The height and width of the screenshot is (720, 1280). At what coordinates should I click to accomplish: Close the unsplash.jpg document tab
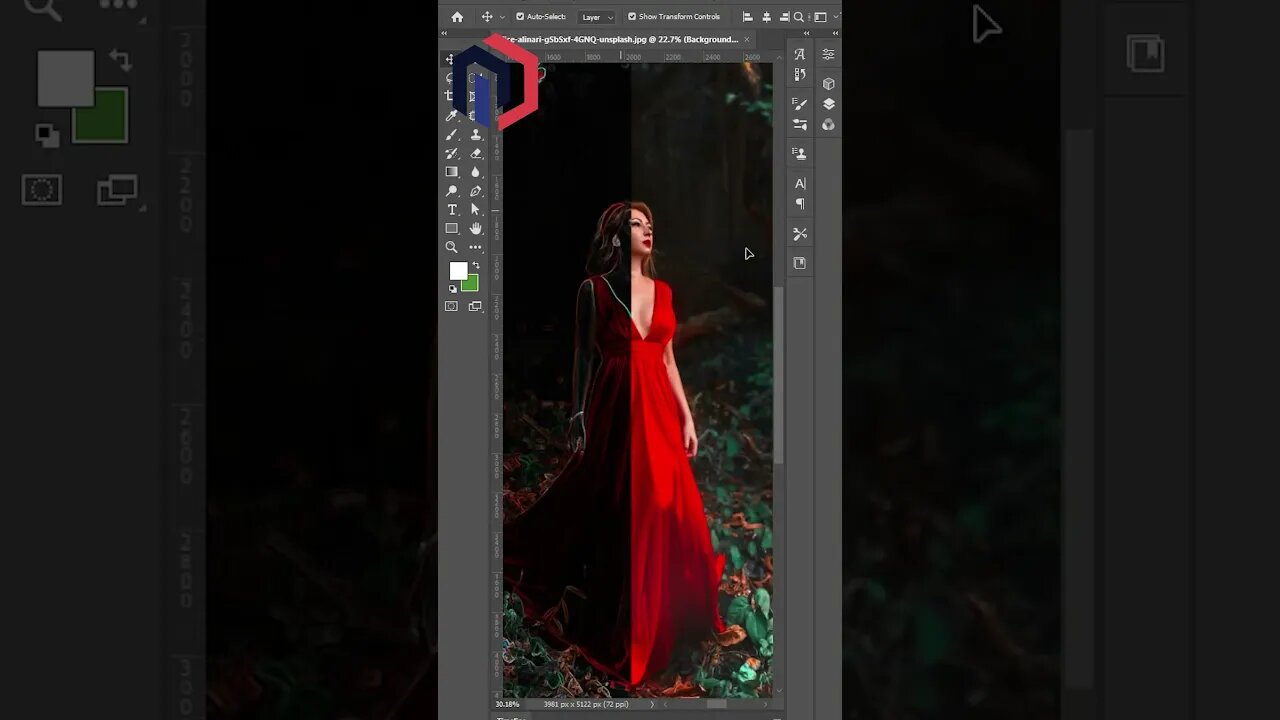747,39
